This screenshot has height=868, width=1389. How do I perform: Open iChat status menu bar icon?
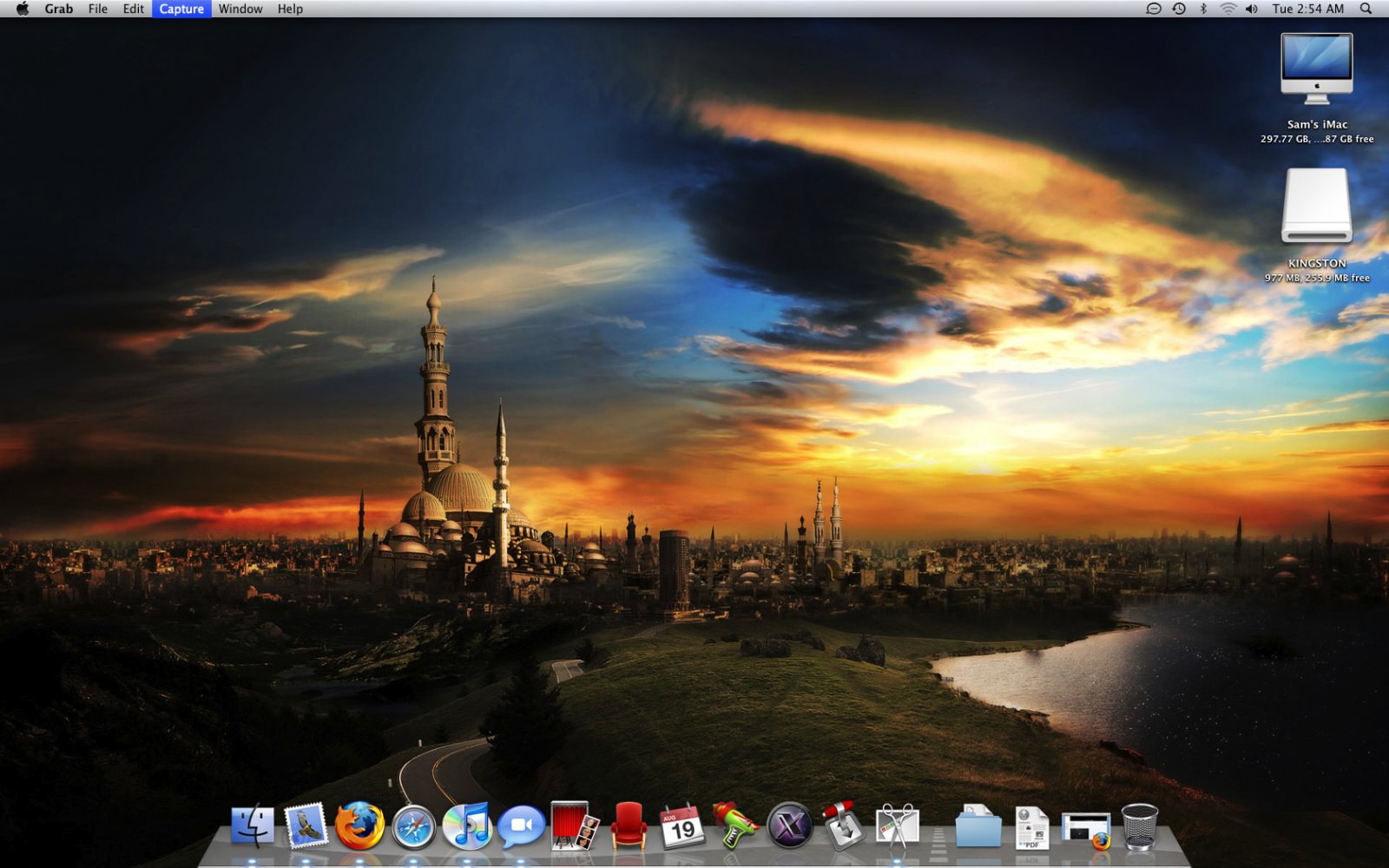click(1154, 9)
